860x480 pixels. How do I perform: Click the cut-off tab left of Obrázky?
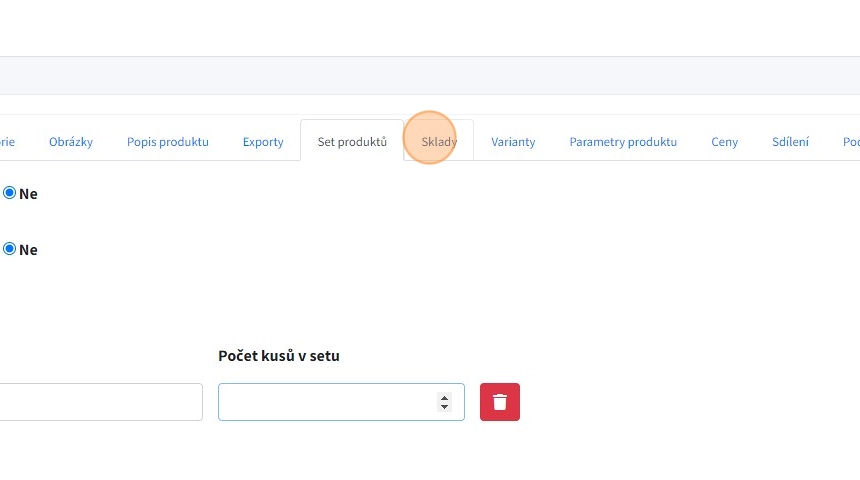pyautogui.click(x=7, y=142)
